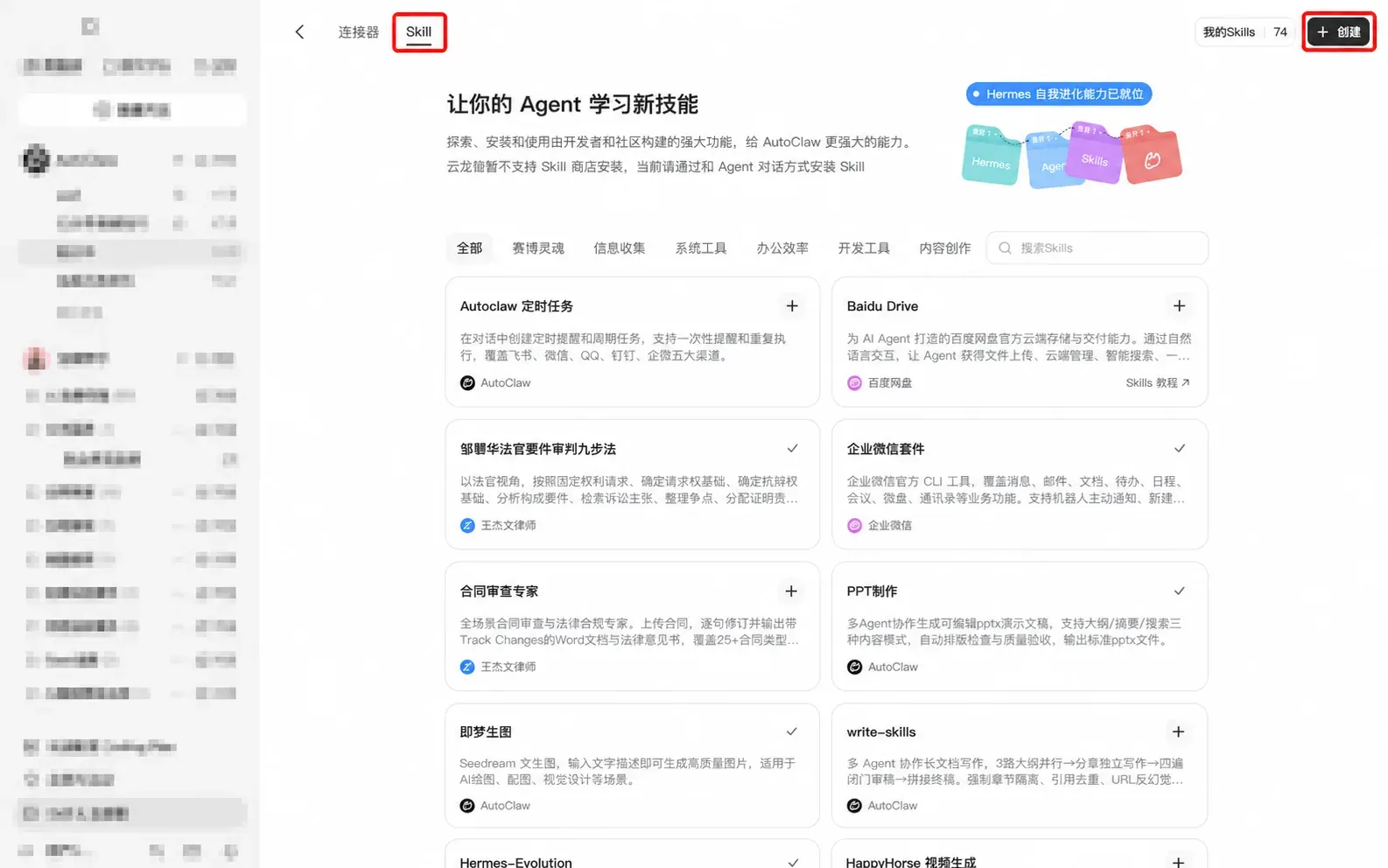Click the installed checkmark on PPT制作
This screenshot has width=1388, height=868.
click(1179, 591)
